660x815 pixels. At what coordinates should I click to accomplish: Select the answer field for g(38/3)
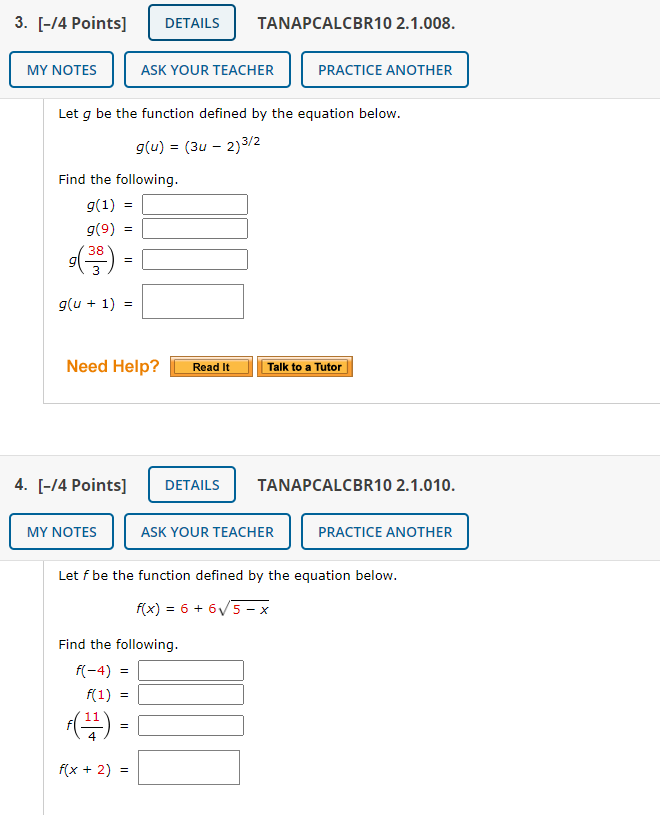pos(197,258)
